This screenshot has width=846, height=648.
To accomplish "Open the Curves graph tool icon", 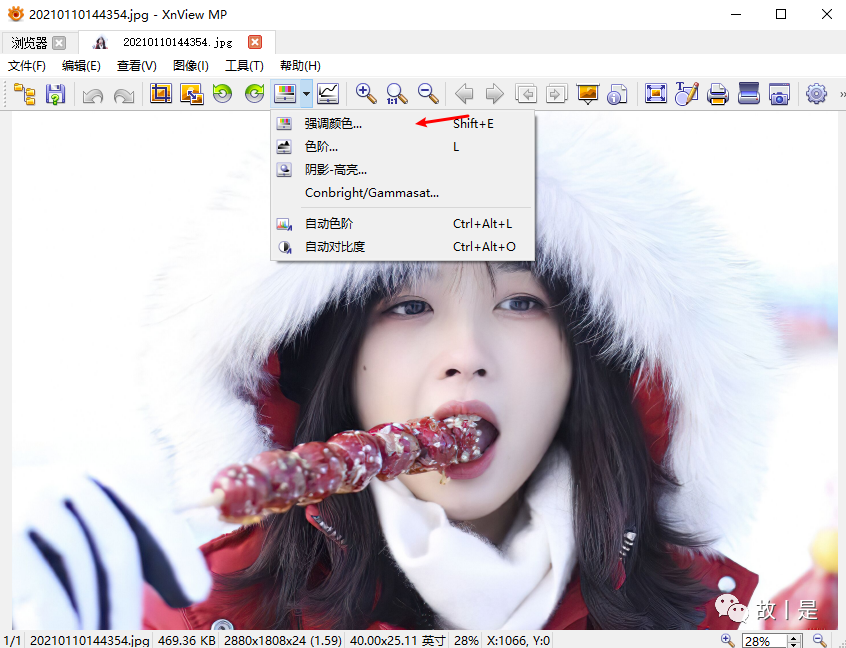I will [328, 94].
